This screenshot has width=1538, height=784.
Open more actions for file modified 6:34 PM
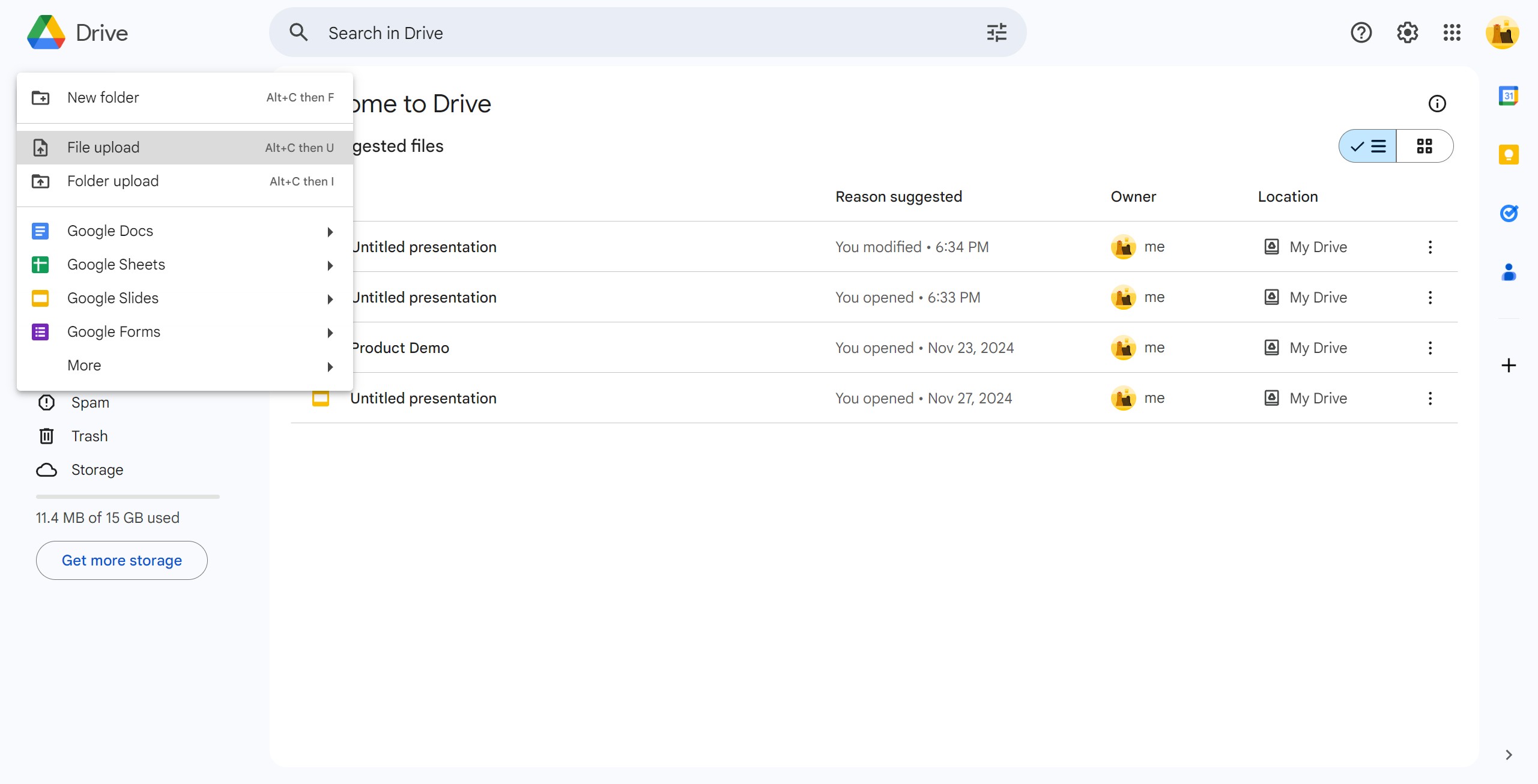click(1430, 247)
